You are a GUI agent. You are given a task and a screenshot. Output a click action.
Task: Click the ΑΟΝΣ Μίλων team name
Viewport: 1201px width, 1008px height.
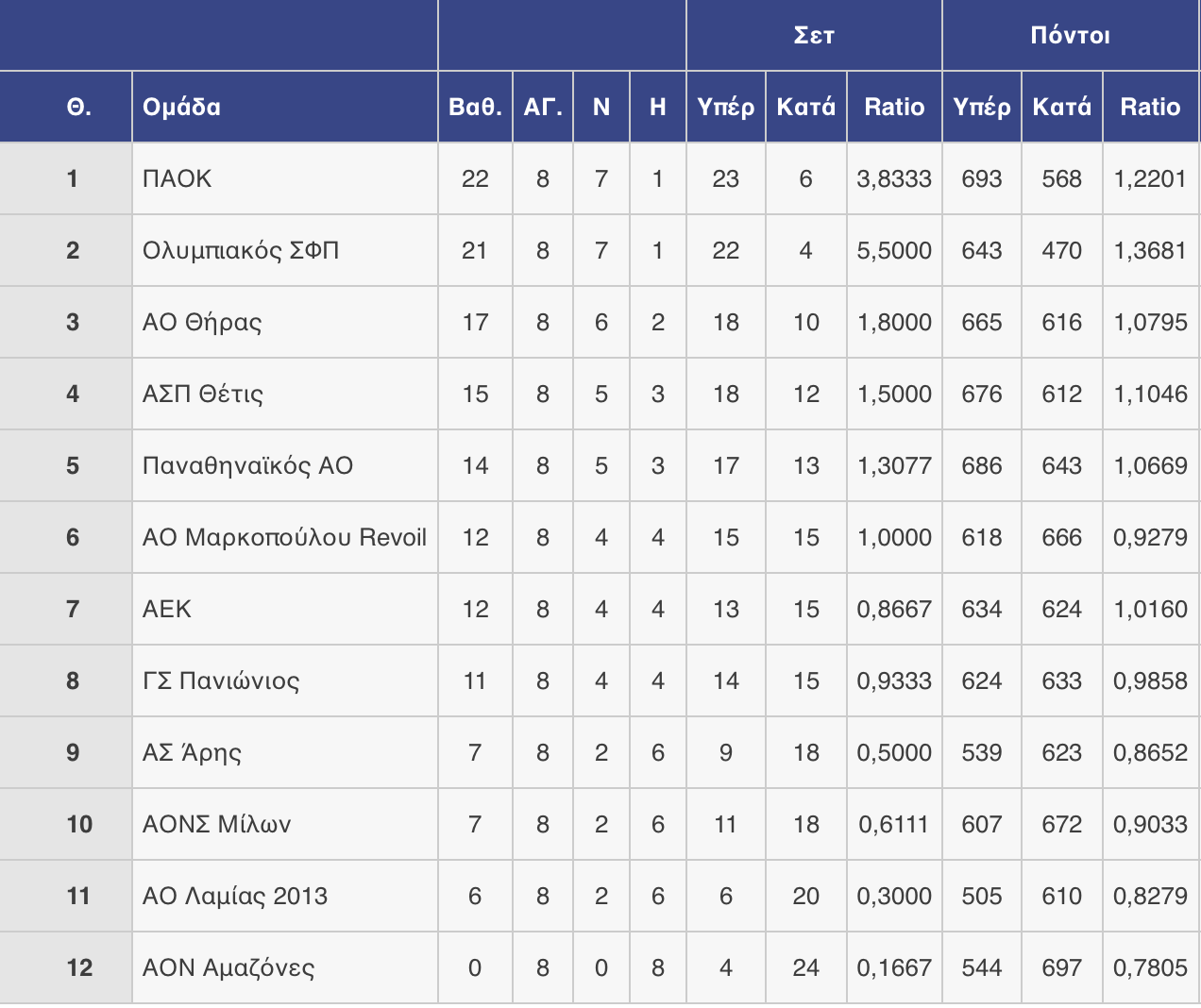click(x=216, y=824)
